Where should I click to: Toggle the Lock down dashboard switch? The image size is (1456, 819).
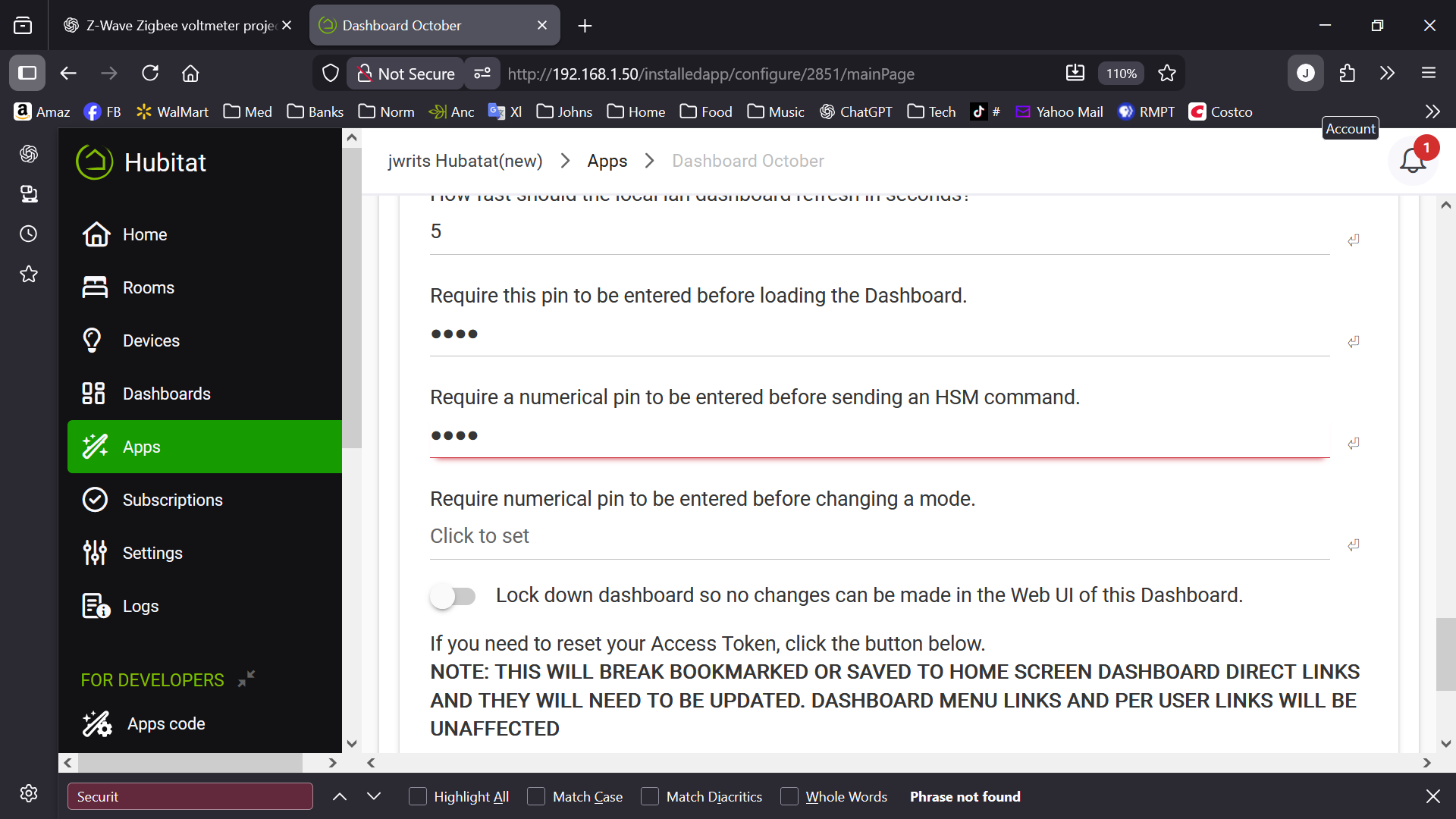(x=453, y=596)
